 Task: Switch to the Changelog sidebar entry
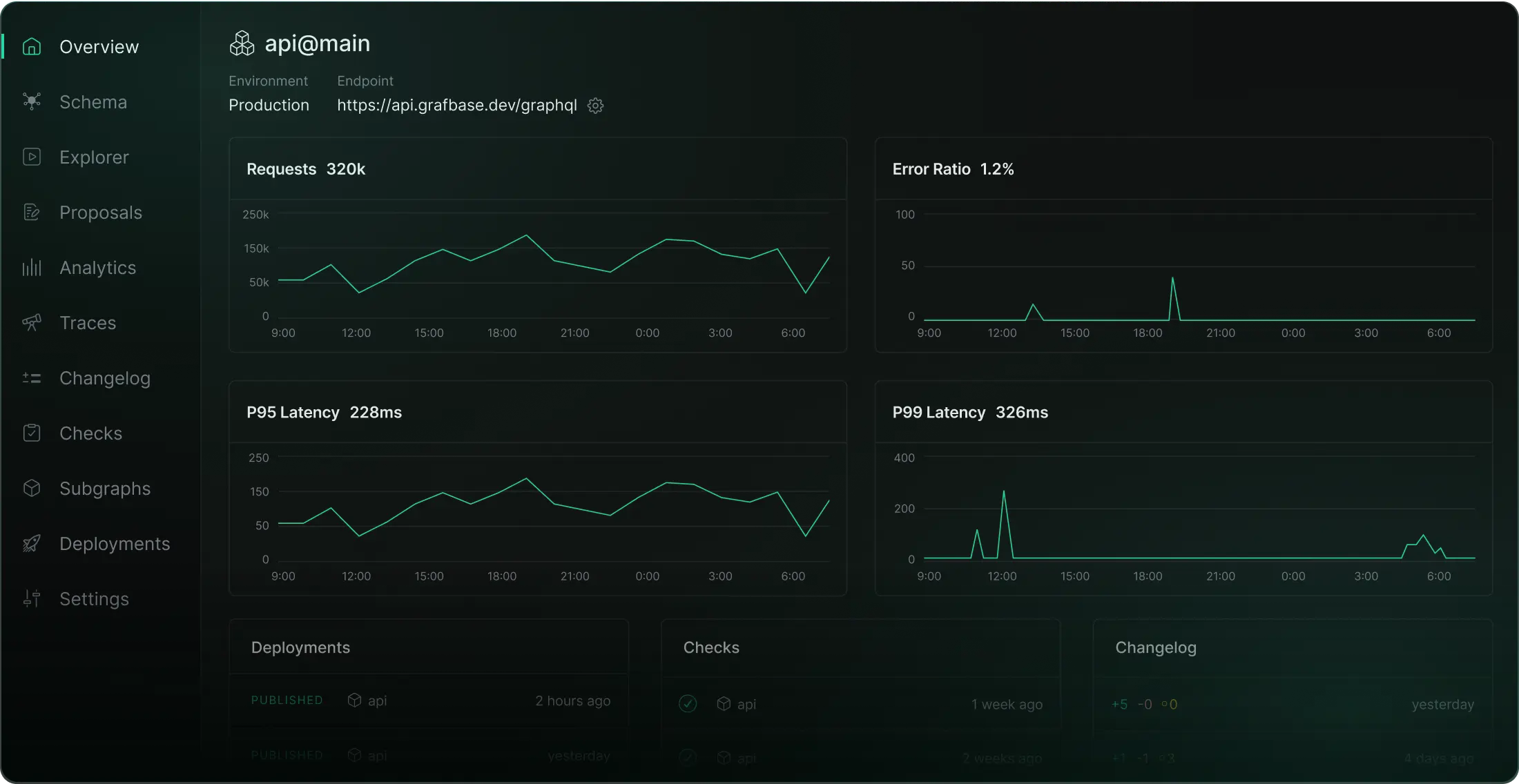pyautogui.click(x=105, y=378)
